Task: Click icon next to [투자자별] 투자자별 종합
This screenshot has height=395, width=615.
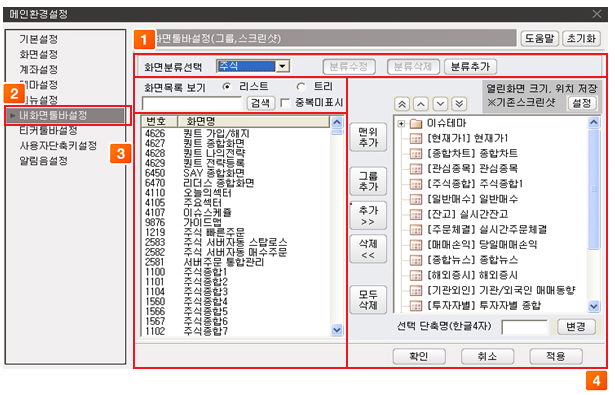Action: pyautogui.click(x=415, y=306)
